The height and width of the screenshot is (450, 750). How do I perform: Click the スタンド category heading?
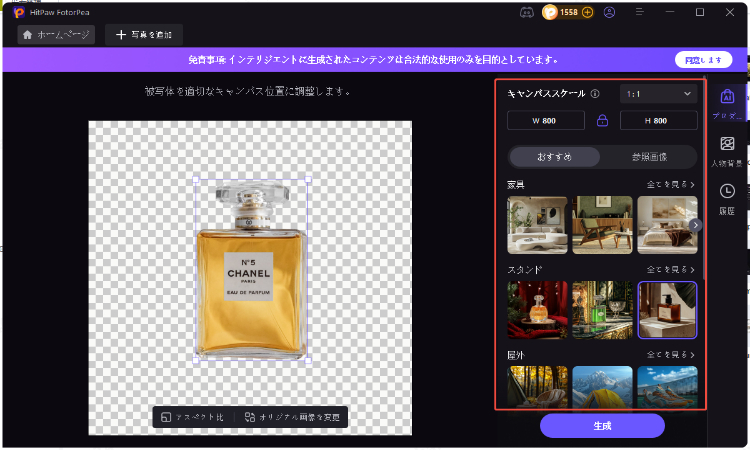pyautogui.click(x=524, y=269)
